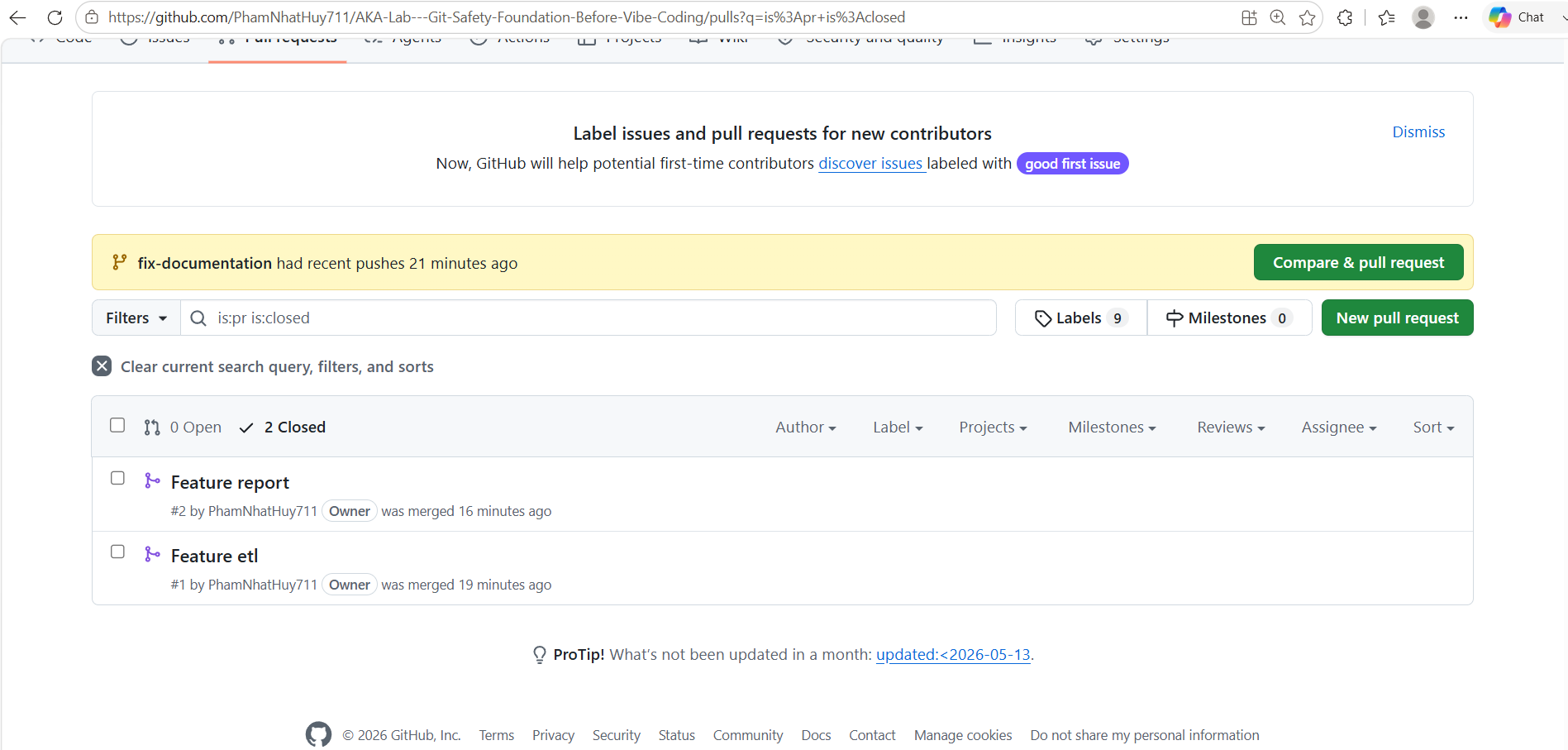
Task: Expand the Milestones filter dropdown
Action: point(1112,428)
